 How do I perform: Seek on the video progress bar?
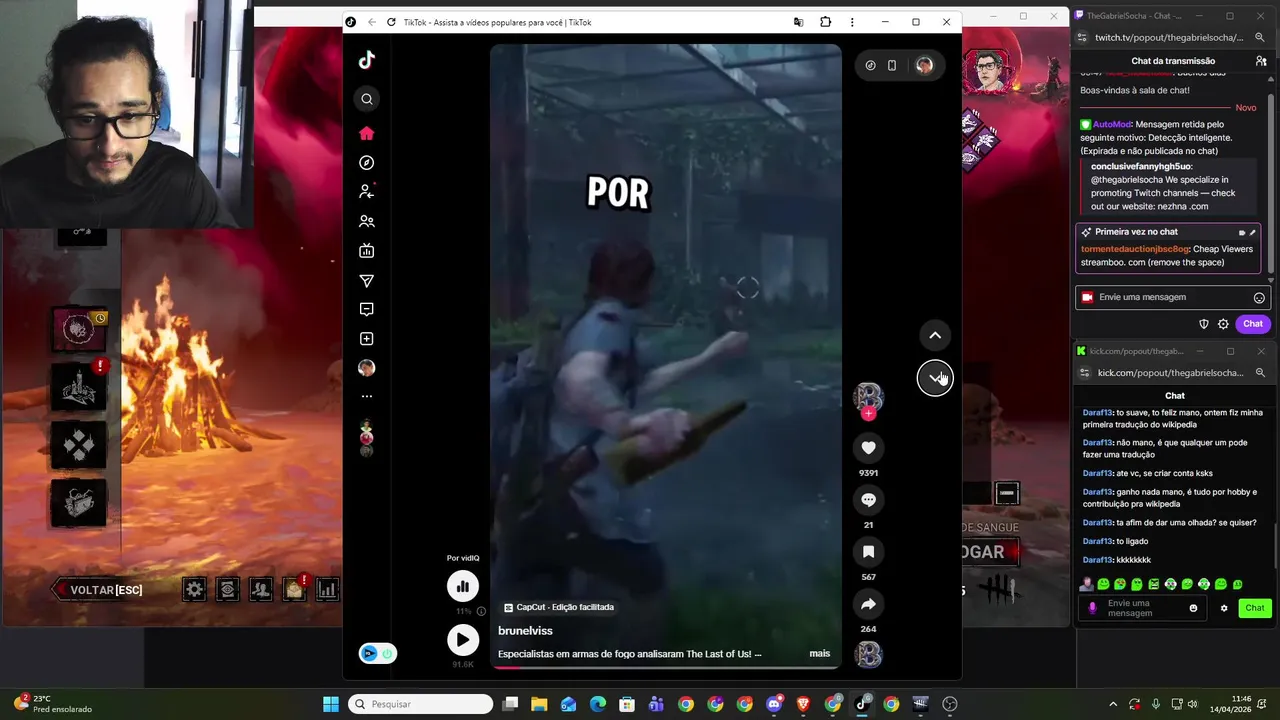pyautogui.click(x=666, y=667)
